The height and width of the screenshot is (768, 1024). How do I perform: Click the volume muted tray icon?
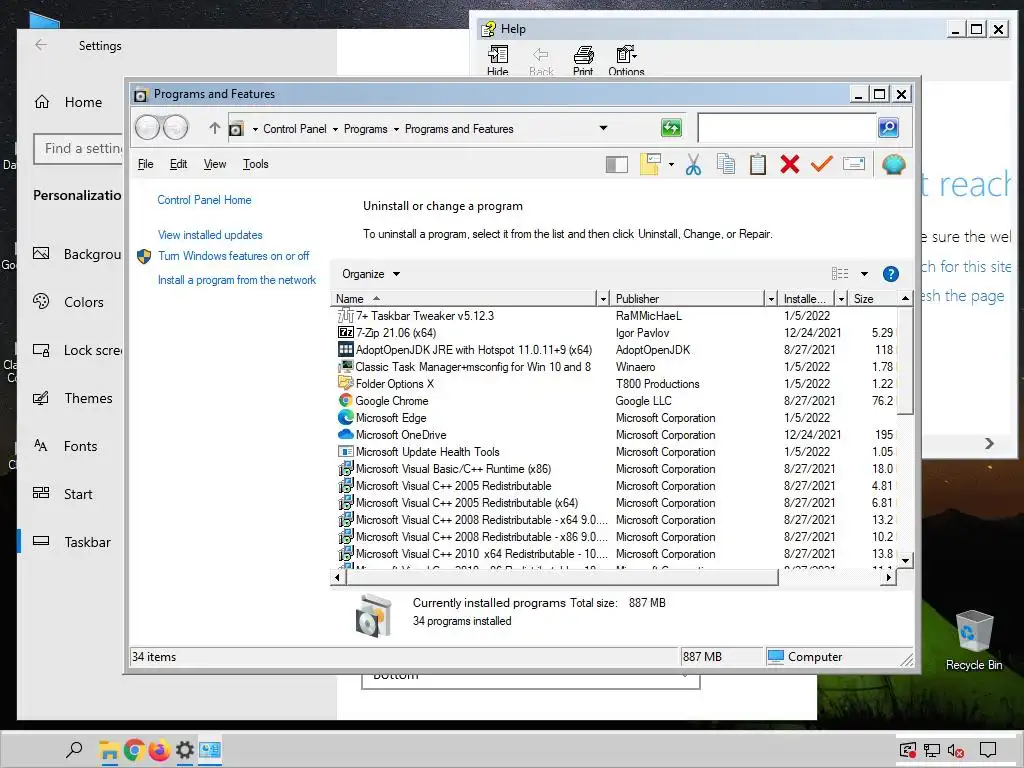click(x=955, y=751)
